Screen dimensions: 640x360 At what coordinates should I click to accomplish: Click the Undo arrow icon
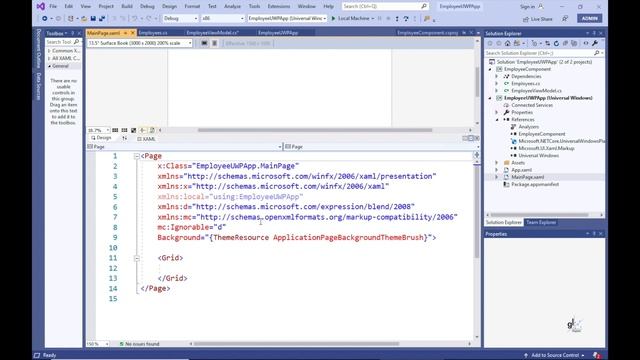[134, 19]
